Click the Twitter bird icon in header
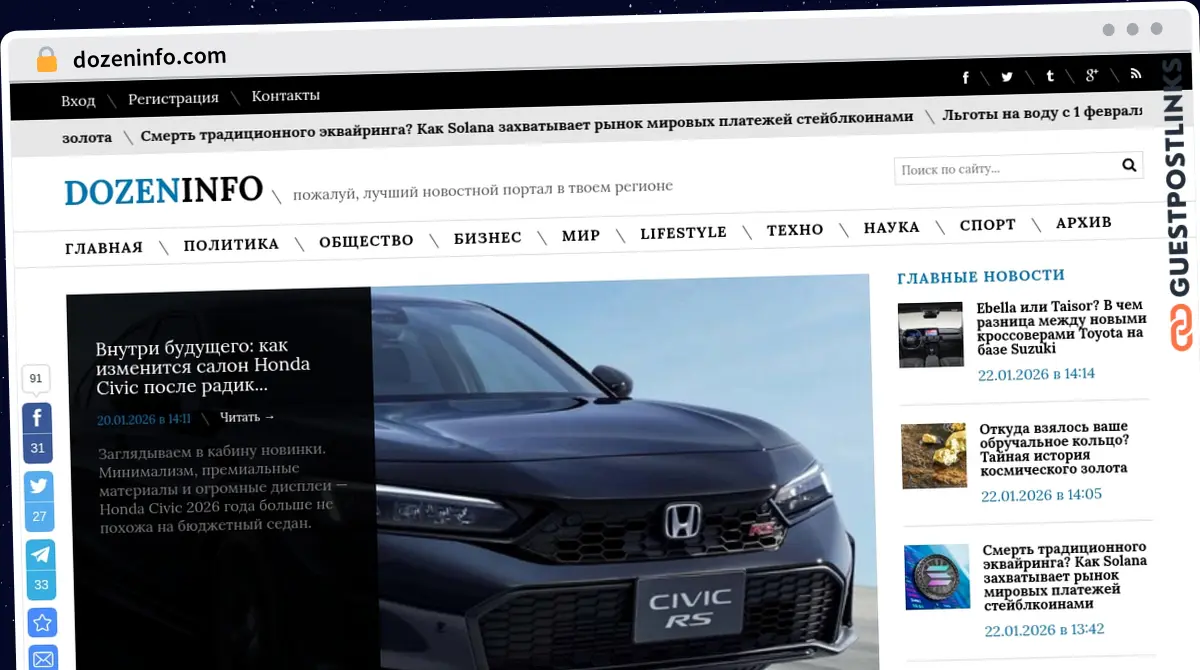Viewport: 1200px width, 670px height. (1007, 76)
